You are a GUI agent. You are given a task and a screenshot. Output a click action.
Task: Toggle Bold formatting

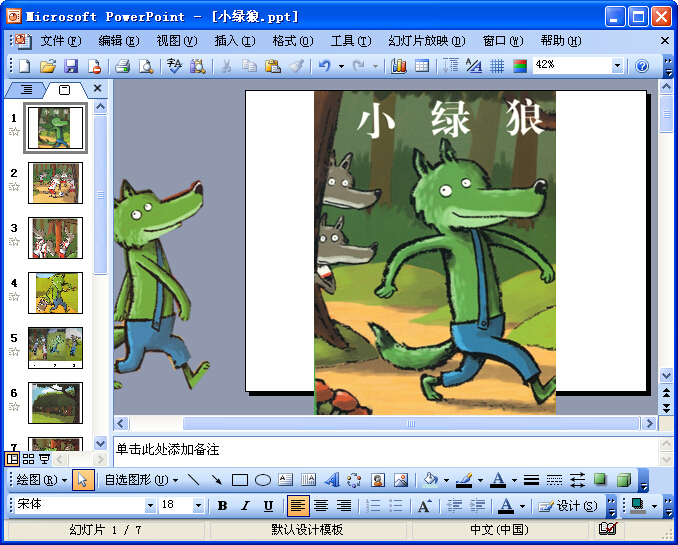[x=223, y=506]
